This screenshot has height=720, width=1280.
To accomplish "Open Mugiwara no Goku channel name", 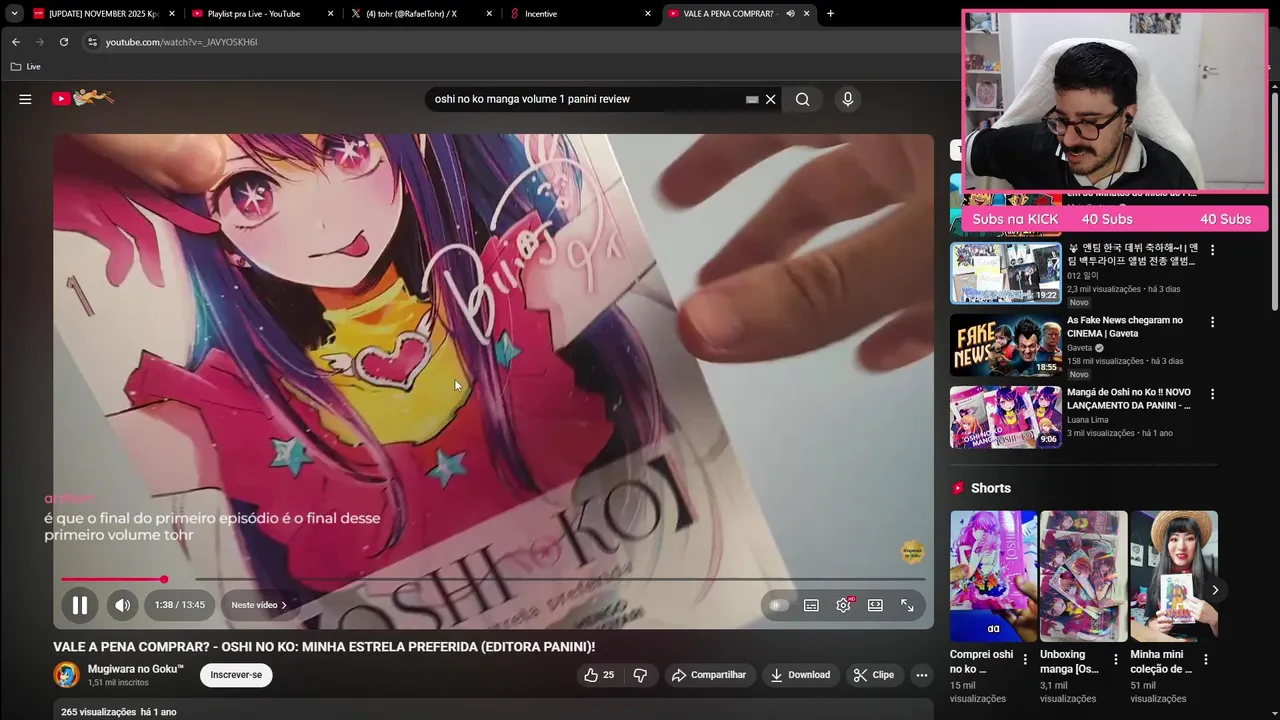I will (x=136, y=668).
